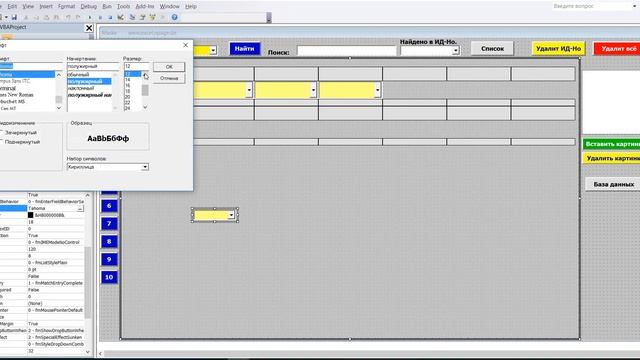640x360 pixels.
Task: Click the Cut scissors icon in toolbar
Action: (26, 17)
